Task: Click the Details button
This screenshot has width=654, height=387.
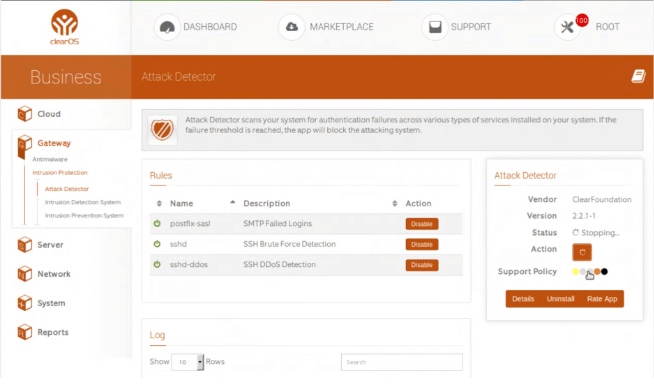Action: tap(523, 299)
